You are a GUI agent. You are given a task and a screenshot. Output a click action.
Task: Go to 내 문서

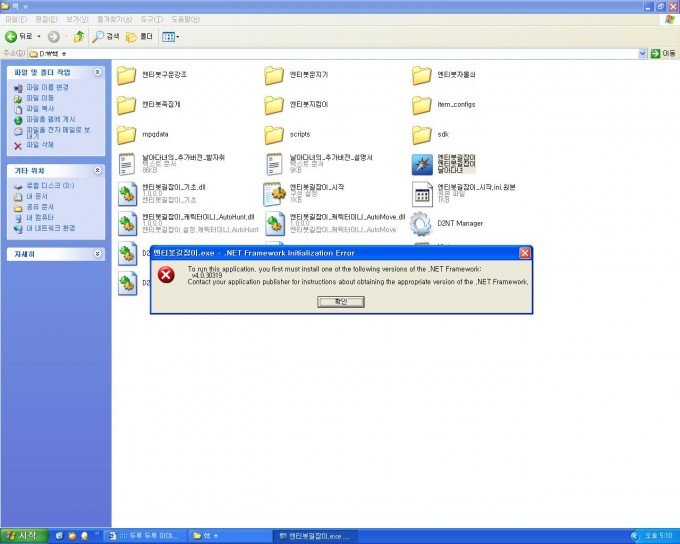[36, 197]
